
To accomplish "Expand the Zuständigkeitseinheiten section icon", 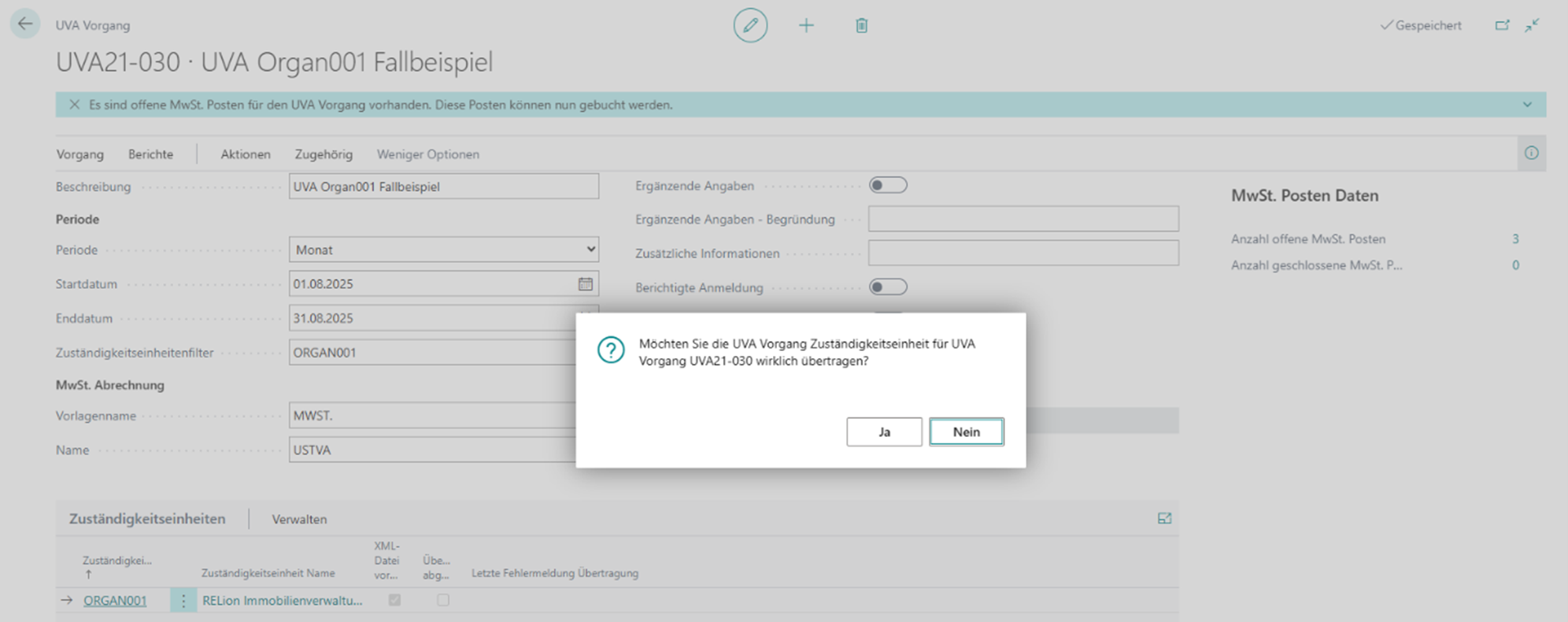I will pyautogui.click(x=1164, y=518).
